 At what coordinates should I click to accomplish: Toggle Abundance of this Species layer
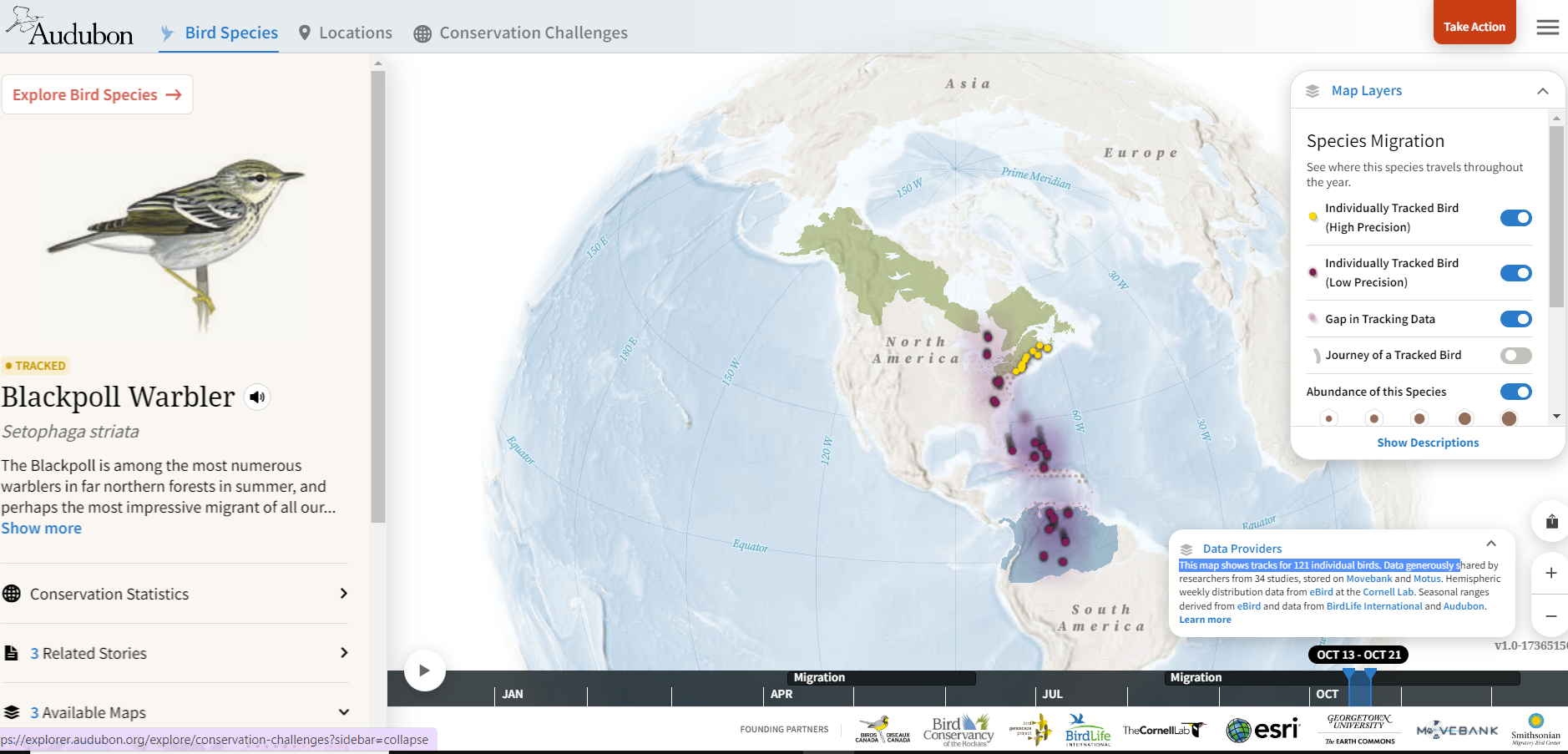[1515, 392]
